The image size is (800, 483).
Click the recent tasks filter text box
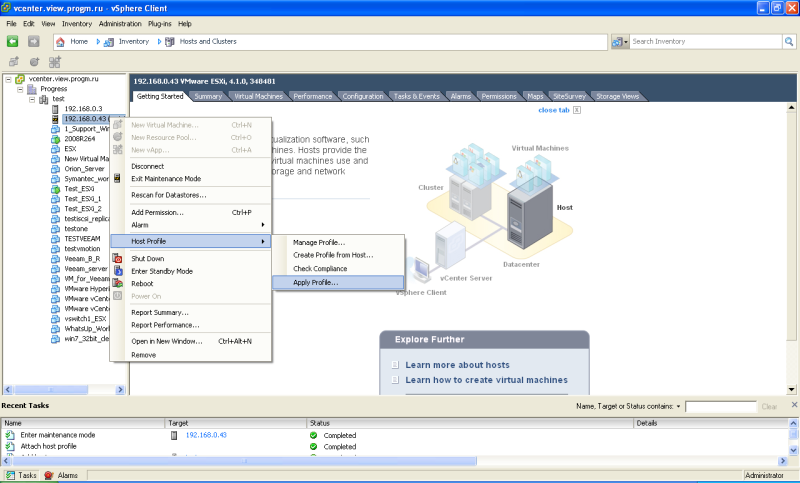click(720, 406)
